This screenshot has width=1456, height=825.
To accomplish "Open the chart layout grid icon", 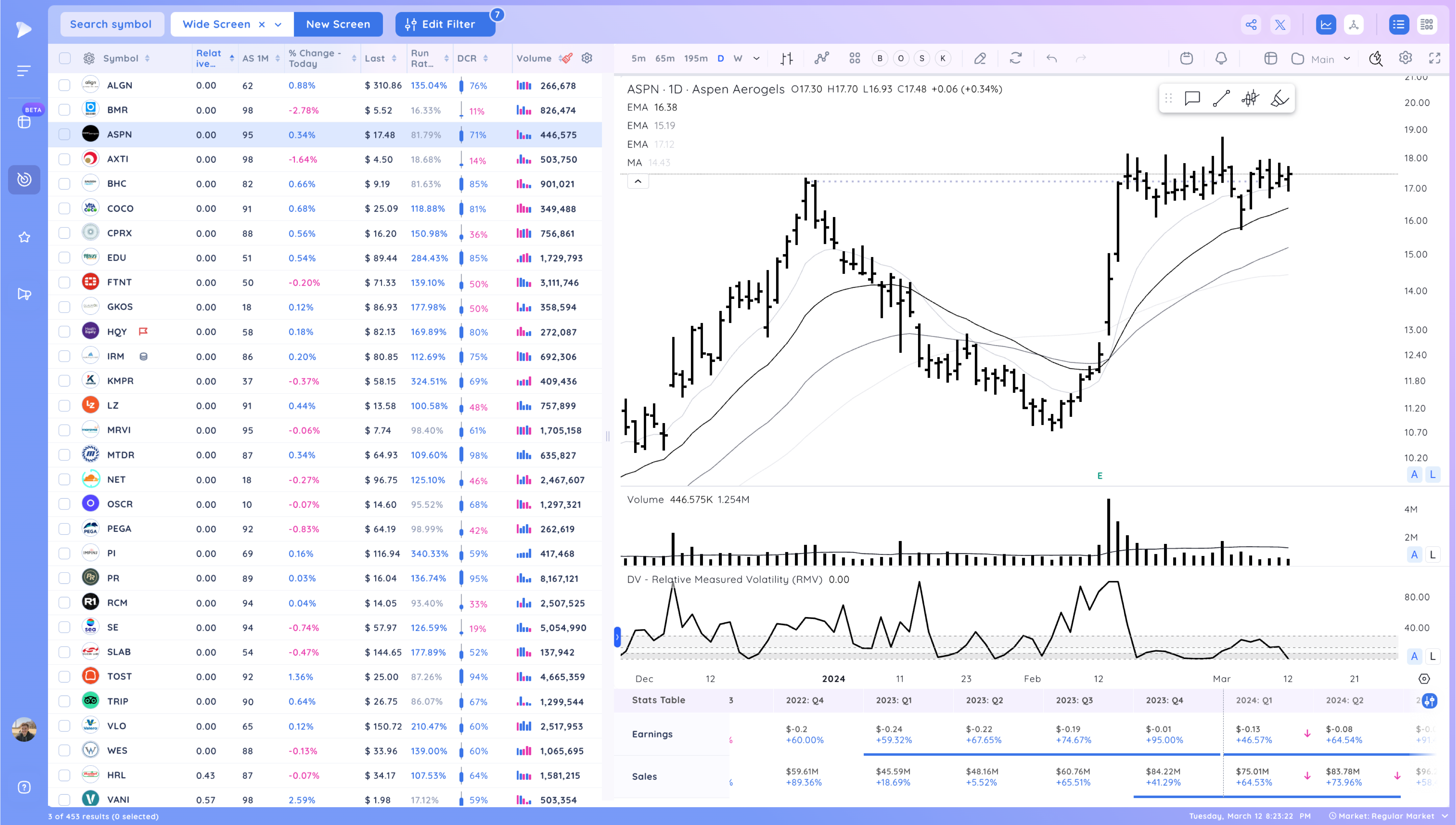I will click(x=855, y=58).
